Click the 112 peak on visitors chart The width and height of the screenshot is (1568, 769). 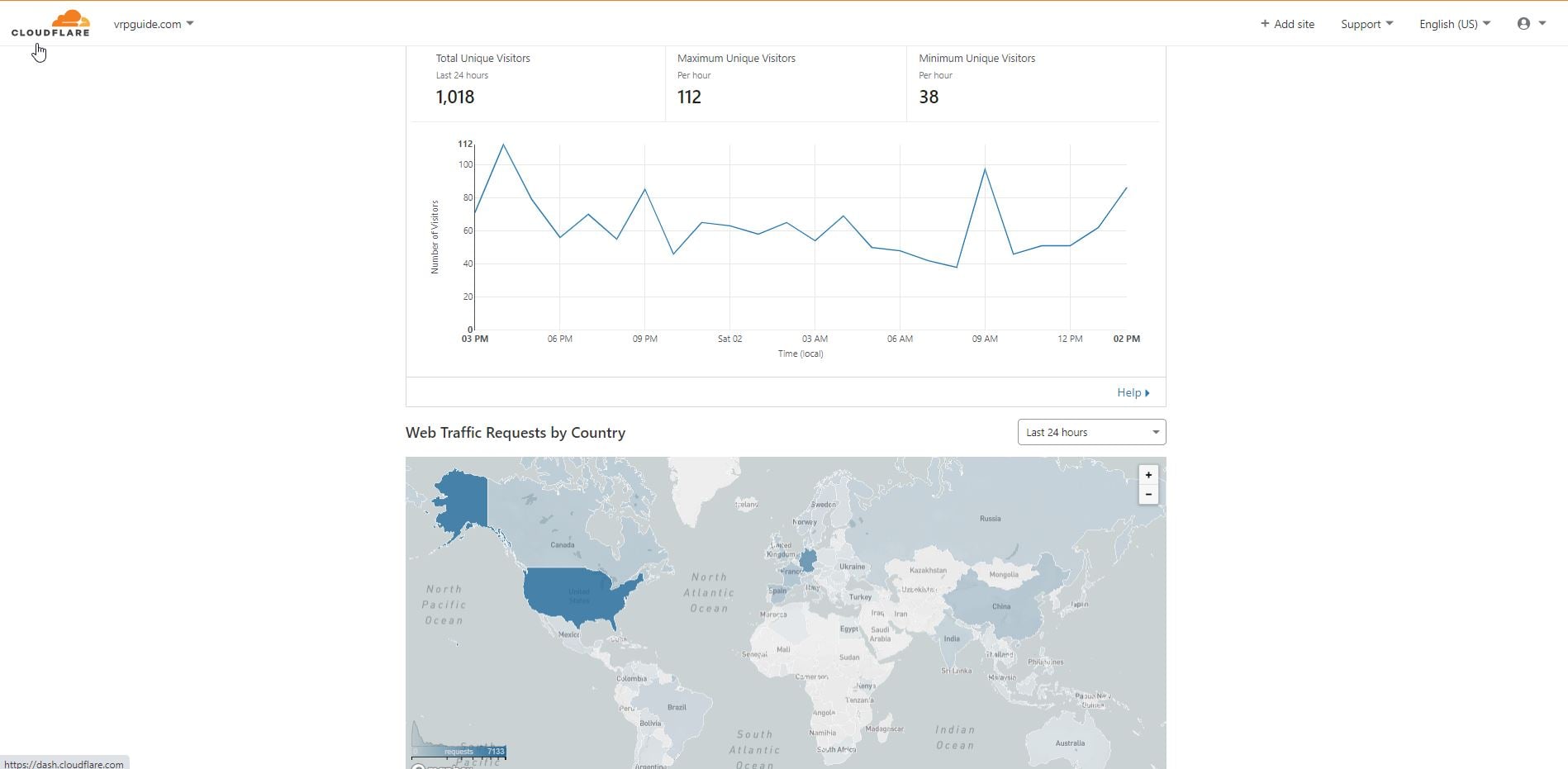click(503, 145)
